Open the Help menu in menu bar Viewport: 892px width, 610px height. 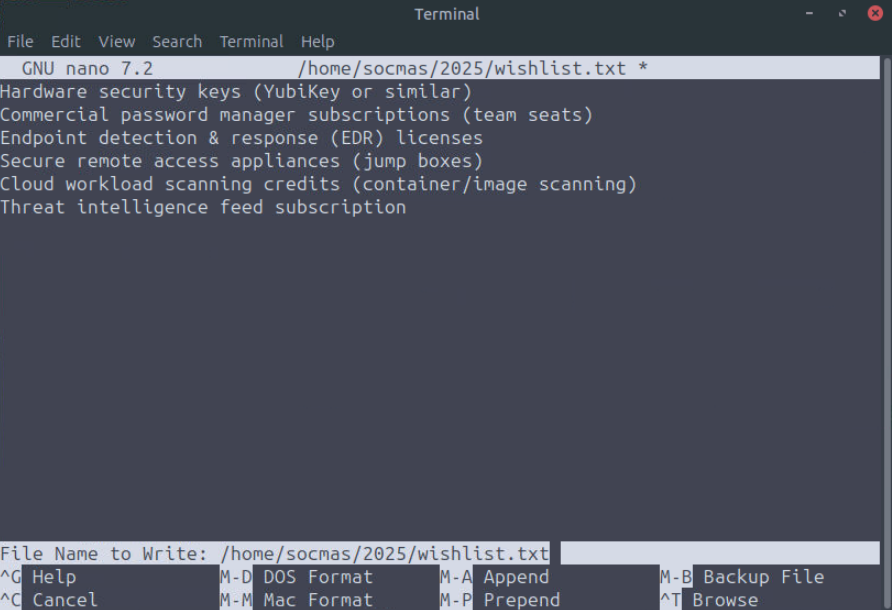(317, 41)
